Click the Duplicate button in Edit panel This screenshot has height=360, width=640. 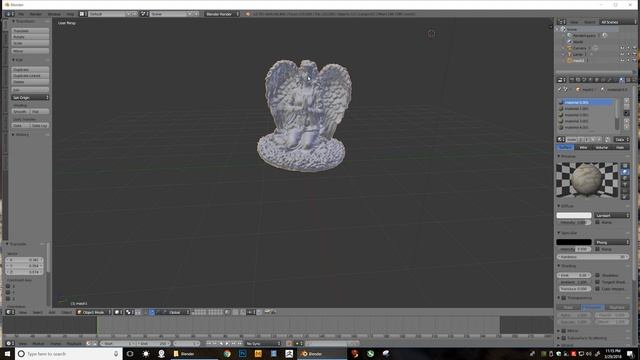(30, 70)
